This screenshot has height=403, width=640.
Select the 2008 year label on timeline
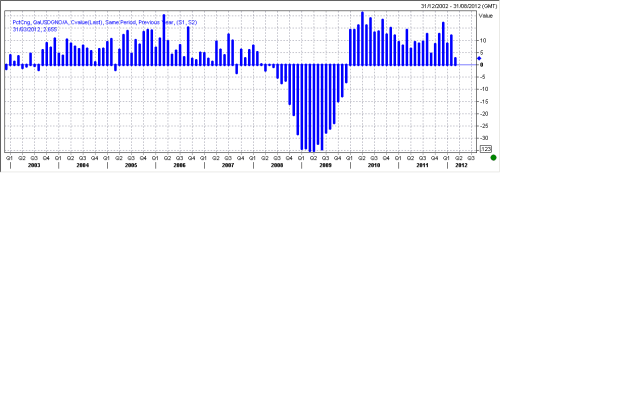pos(276,164)
